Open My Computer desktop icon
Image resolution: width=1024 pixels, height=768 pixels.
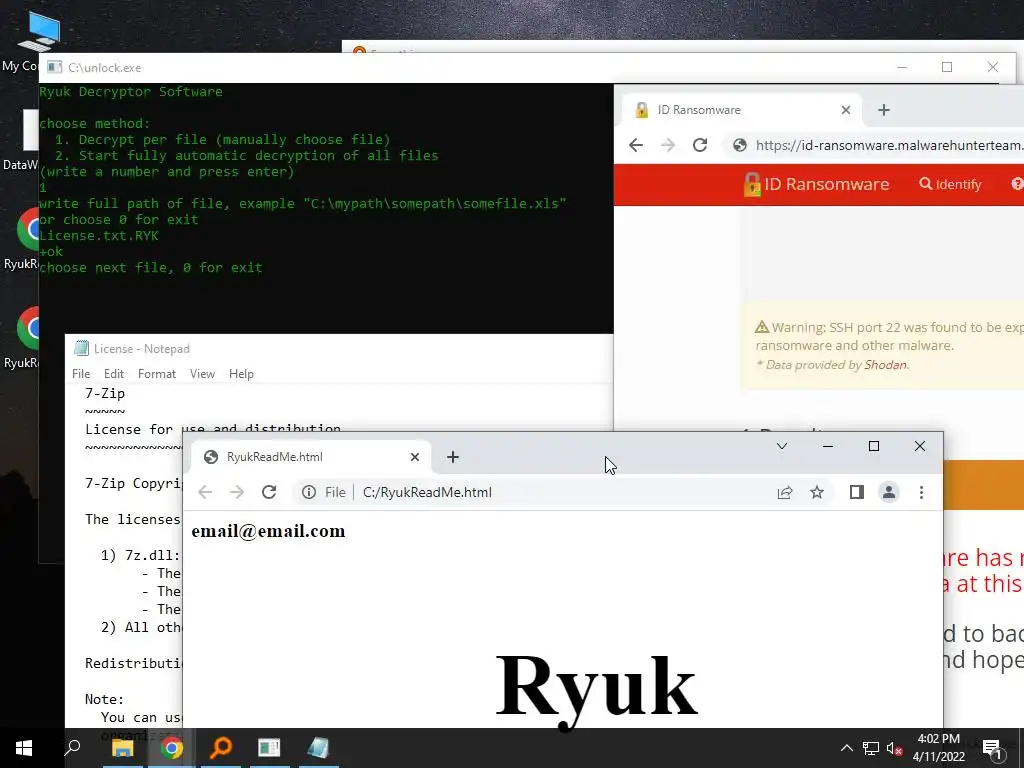(38, 39)
